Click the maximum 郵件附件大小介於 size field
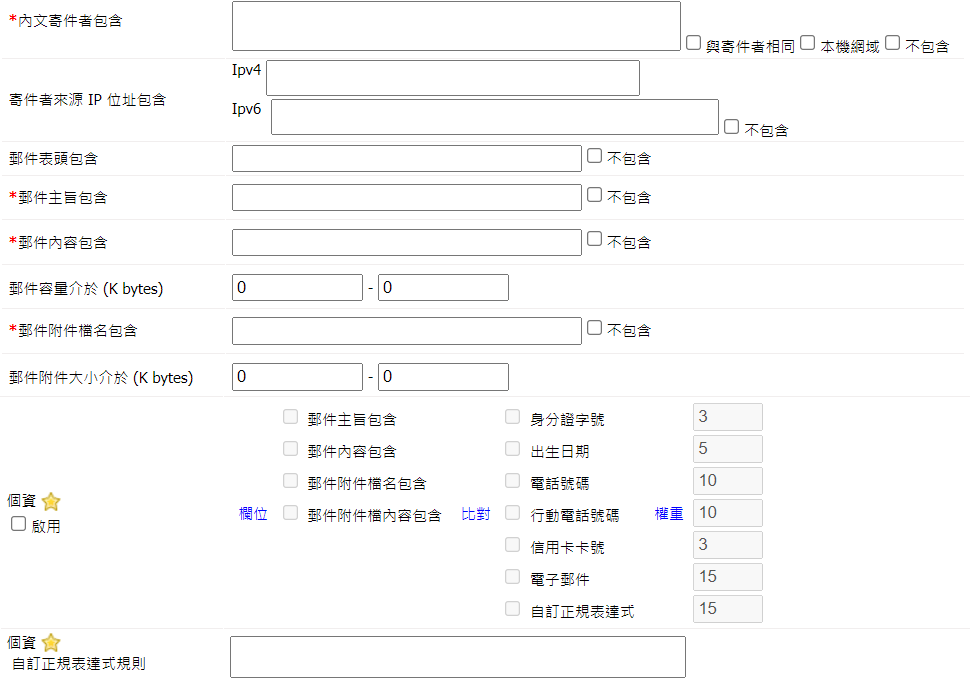Viewport: 976px width, 685px height. click(443, 377)
